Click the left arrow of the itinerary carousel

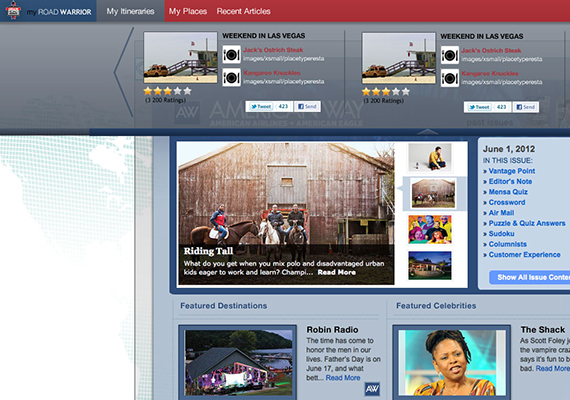click(x=124, y=72)
